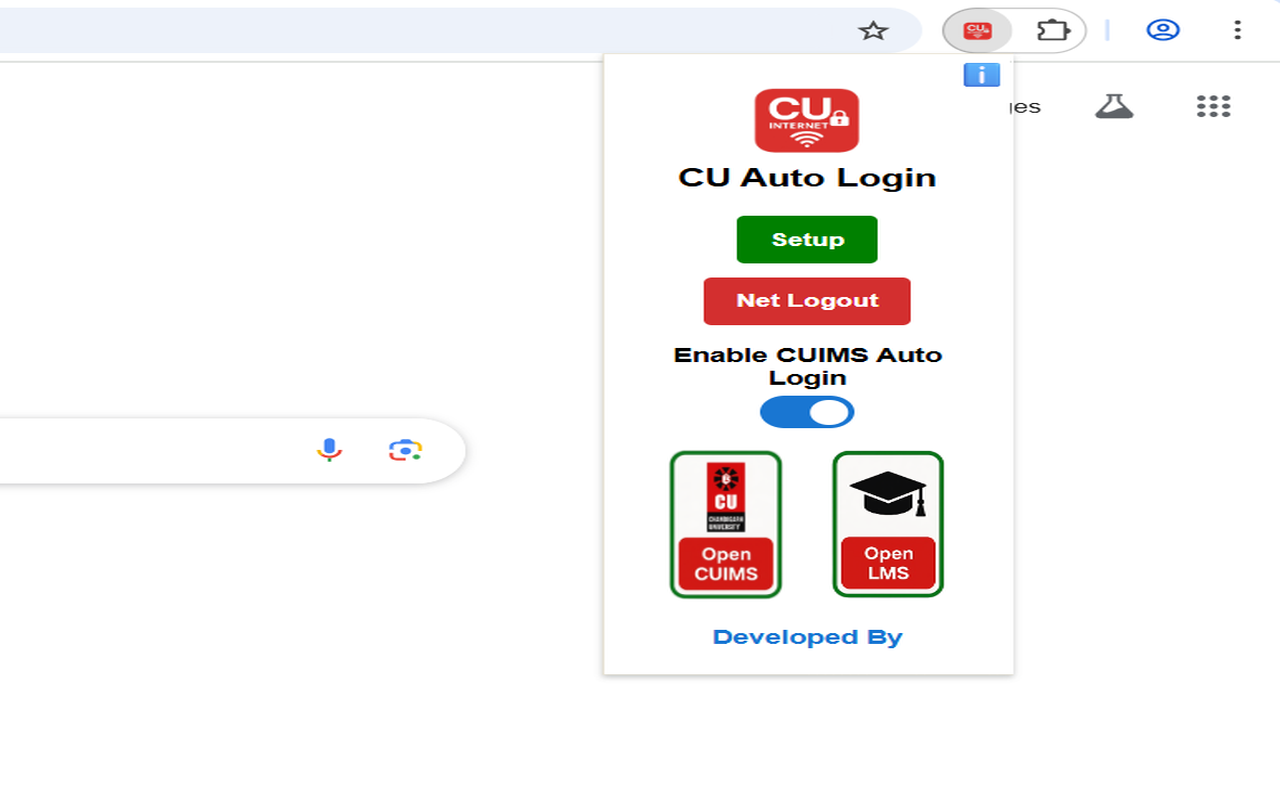The height and width of the screenshot is (800, 1280).
Task: Click the CU Auto Login extension icon in toolbar
Action: click(x=977, y=30)
